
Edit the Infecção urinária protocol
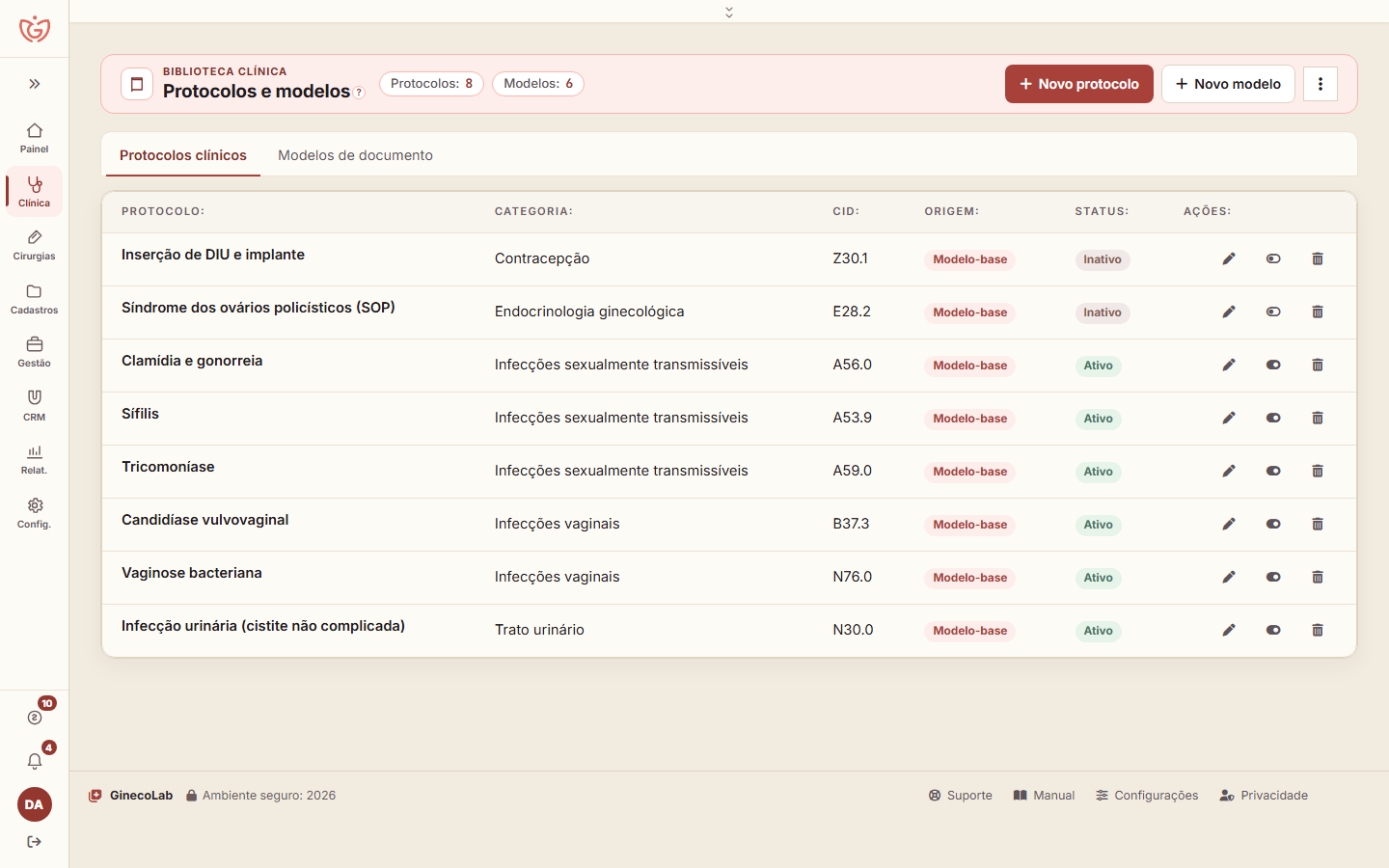click(x=1229, y=630)
